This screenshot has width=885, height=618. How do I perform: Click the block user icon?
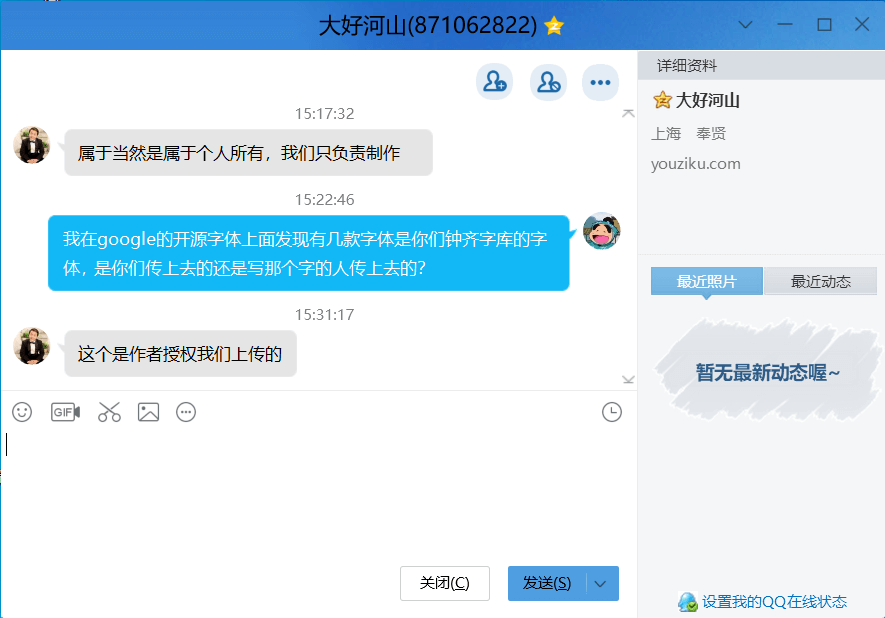point(547,82)
